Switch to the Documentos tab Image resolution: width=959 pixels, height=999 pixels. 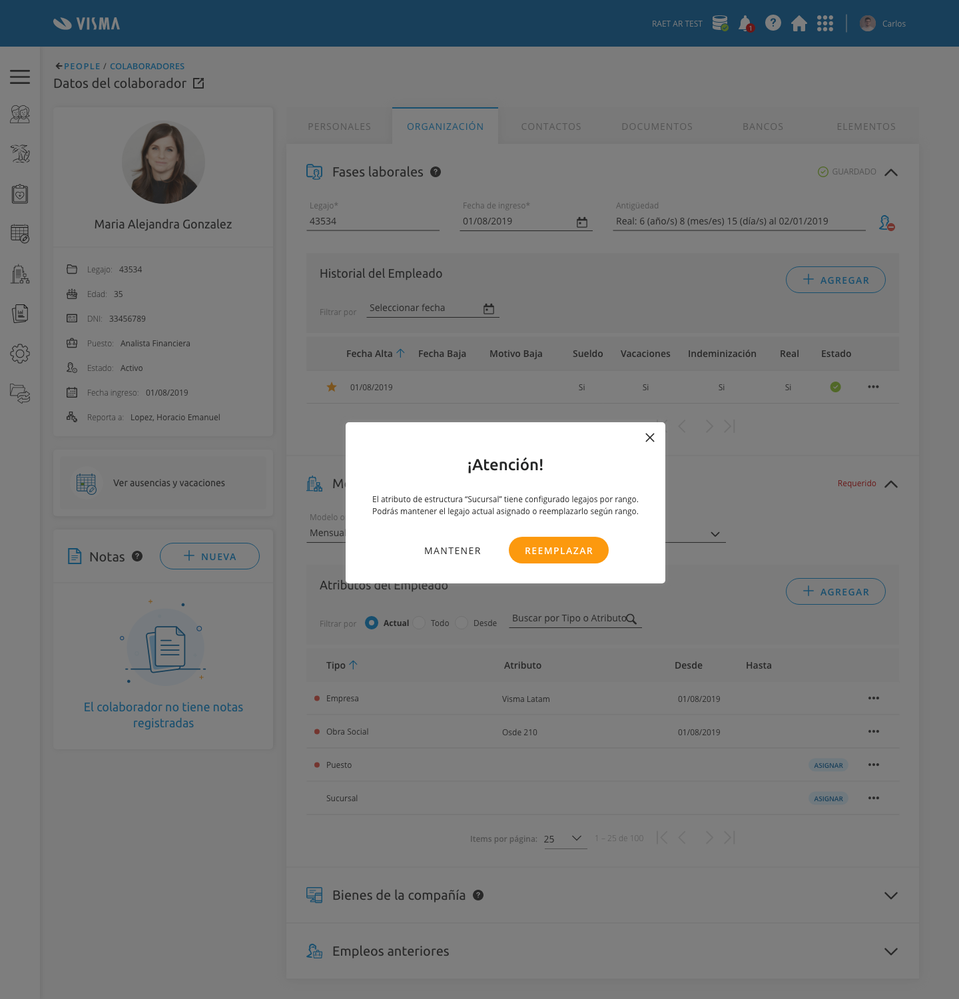(x=657, y=126)
